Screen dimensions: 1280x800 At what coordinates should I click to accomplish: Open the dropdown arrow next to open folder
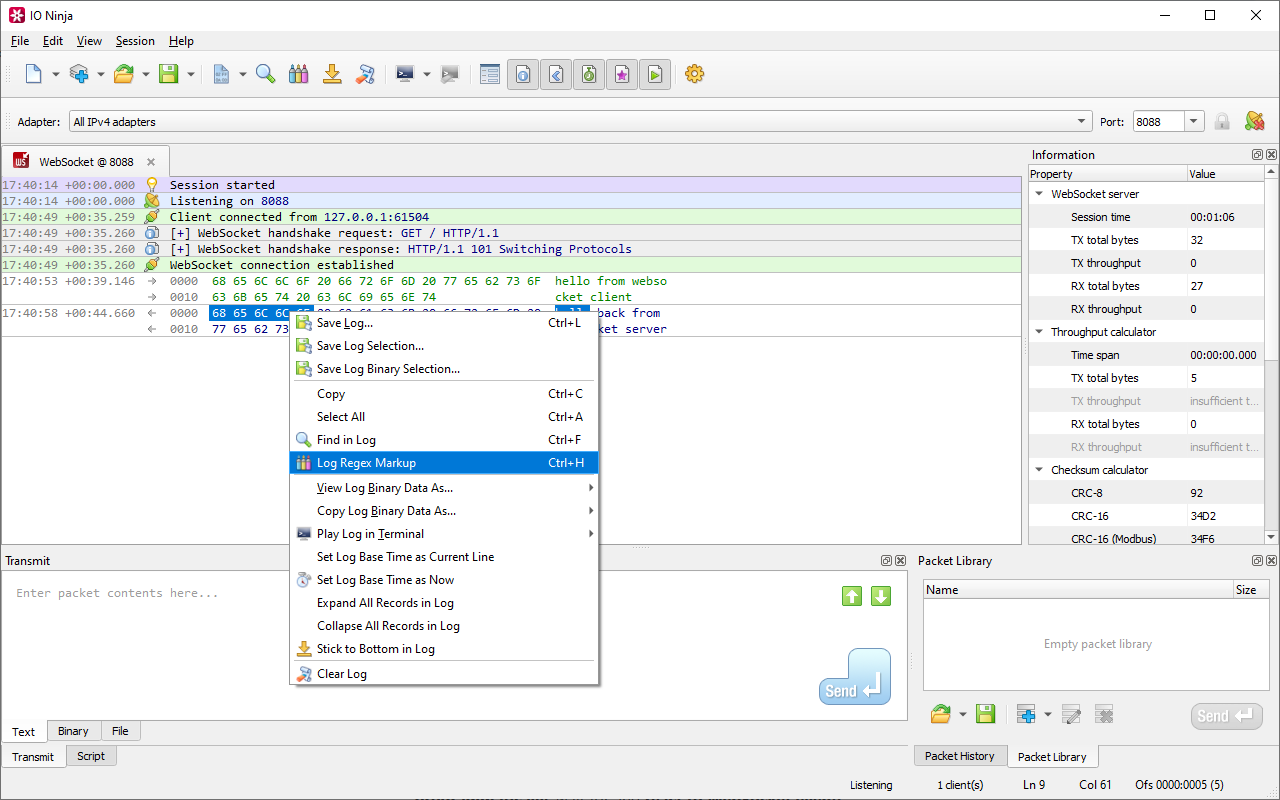[x=146, y=74]
